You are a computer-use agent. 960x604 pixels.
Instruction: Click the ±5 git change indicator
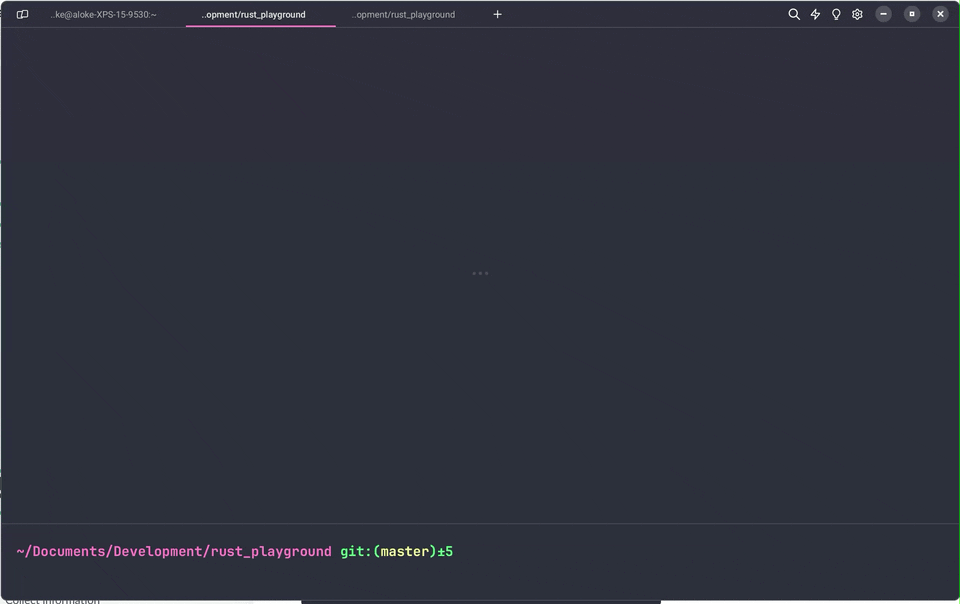point(447,551)
